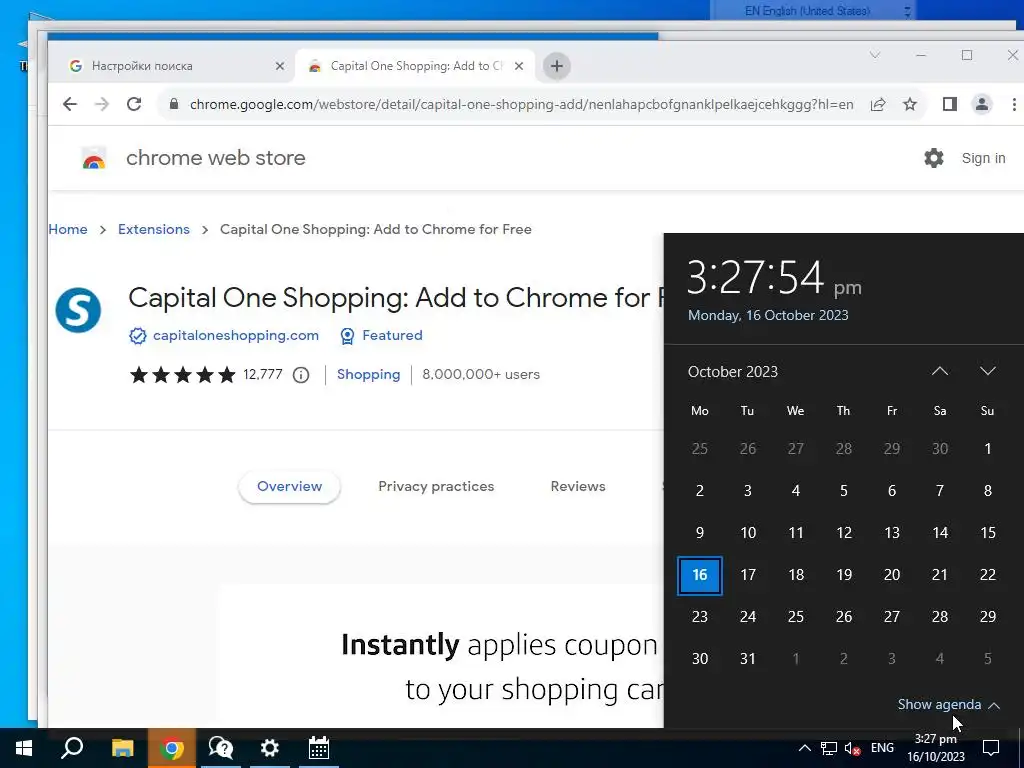
Task: Go back using Chrome's back arrow
Action: click(x=70, y=104)
